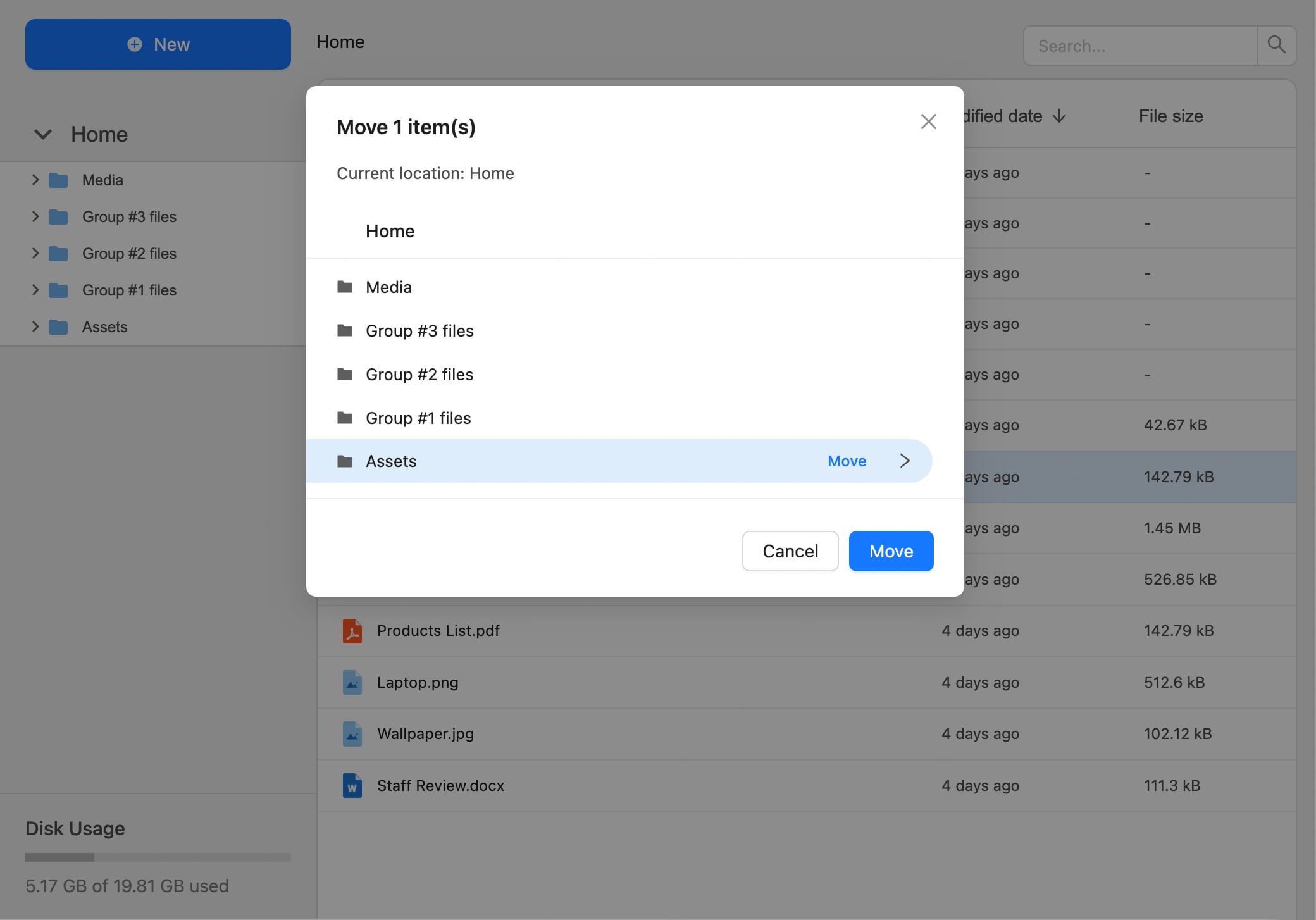Screen dimensions: 1316x920
Task: Close the Move items dialog
Action: click(x=928, y=121)
